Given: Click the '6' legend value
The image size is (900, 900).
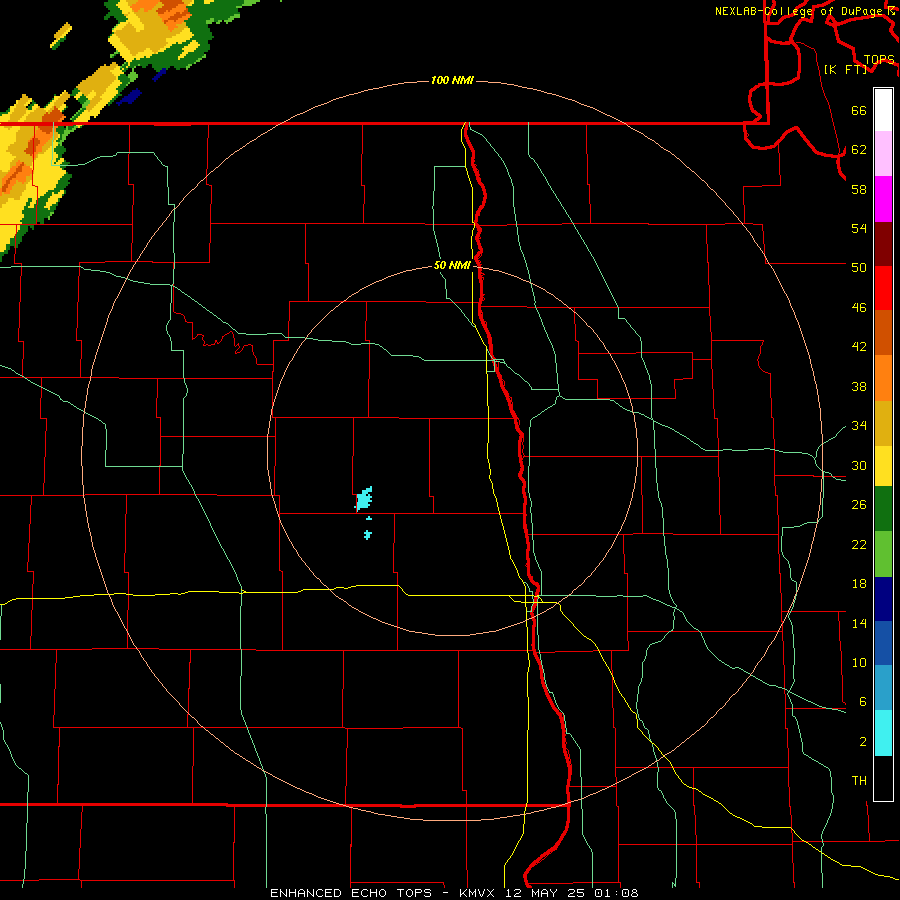Looking at the screenshot, I should click(x=862, y=702).
